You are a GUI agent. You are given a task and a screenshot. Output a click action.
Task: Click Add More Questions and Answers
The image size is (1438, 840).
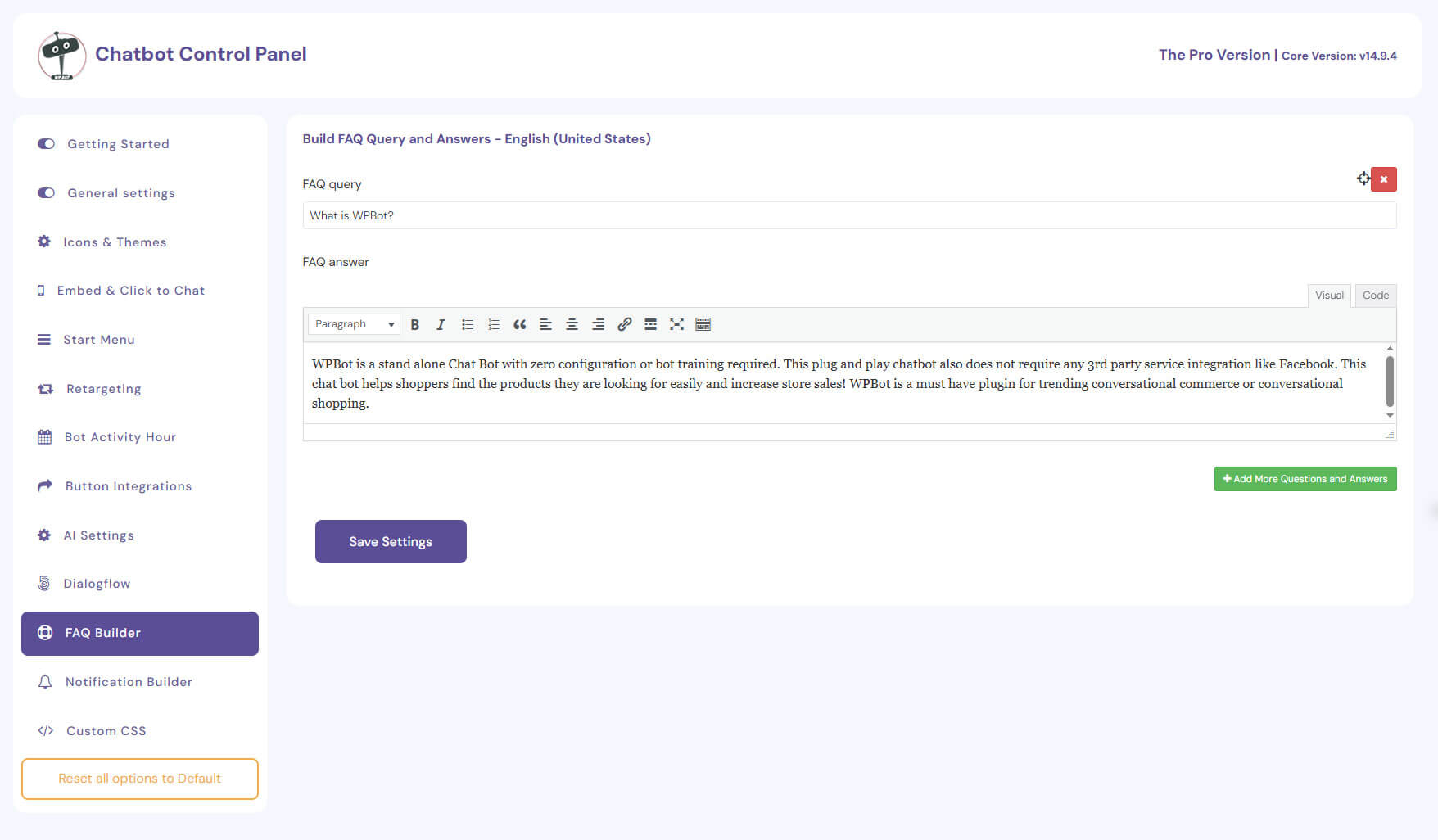coord(1305,479)
